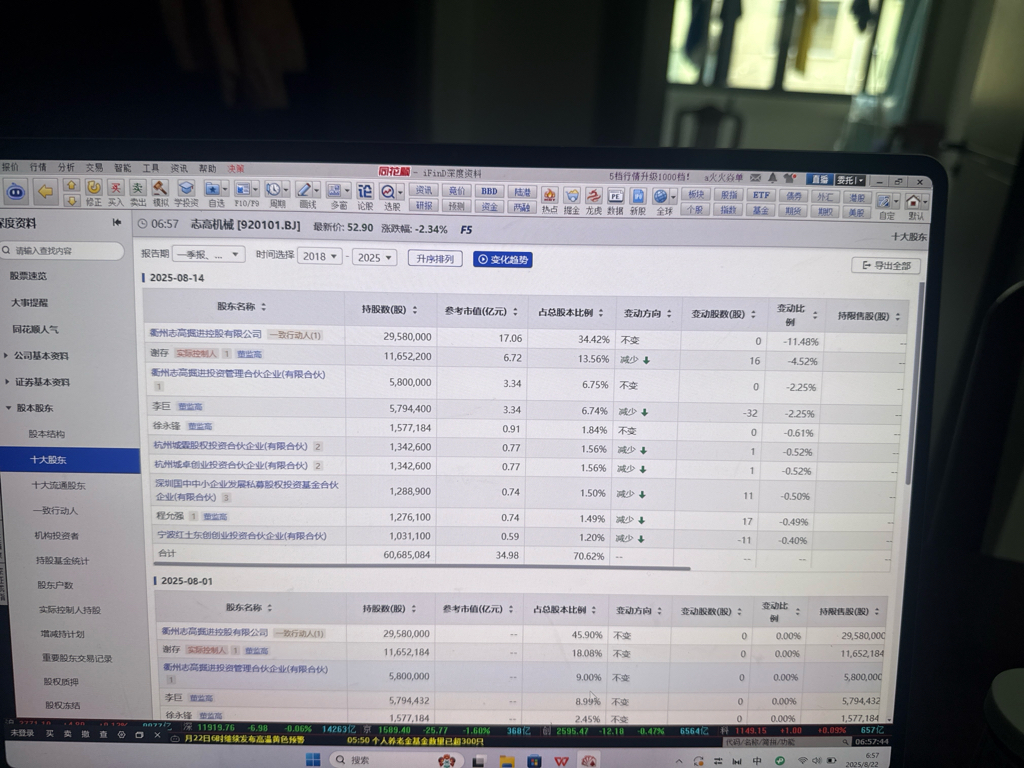Open the 报告期 dropdown
Viewport: 1024px width, 768px height.
point(208,255)
